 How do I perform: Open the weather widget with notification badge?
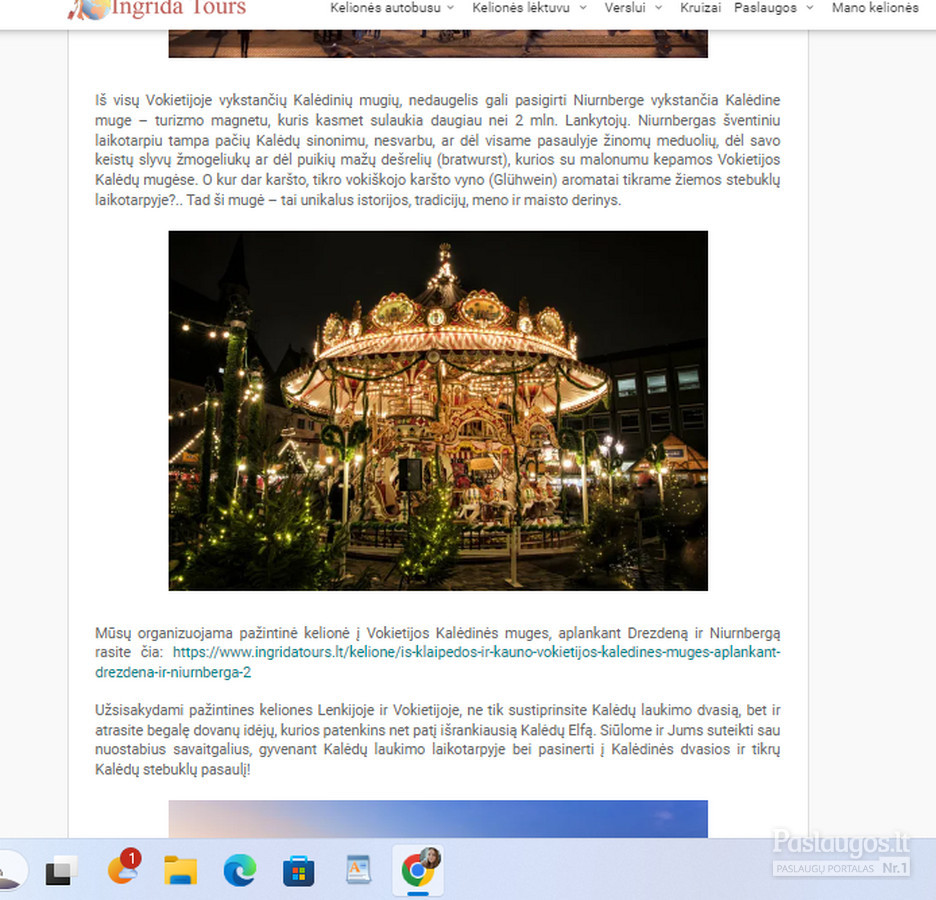point(123,868)
